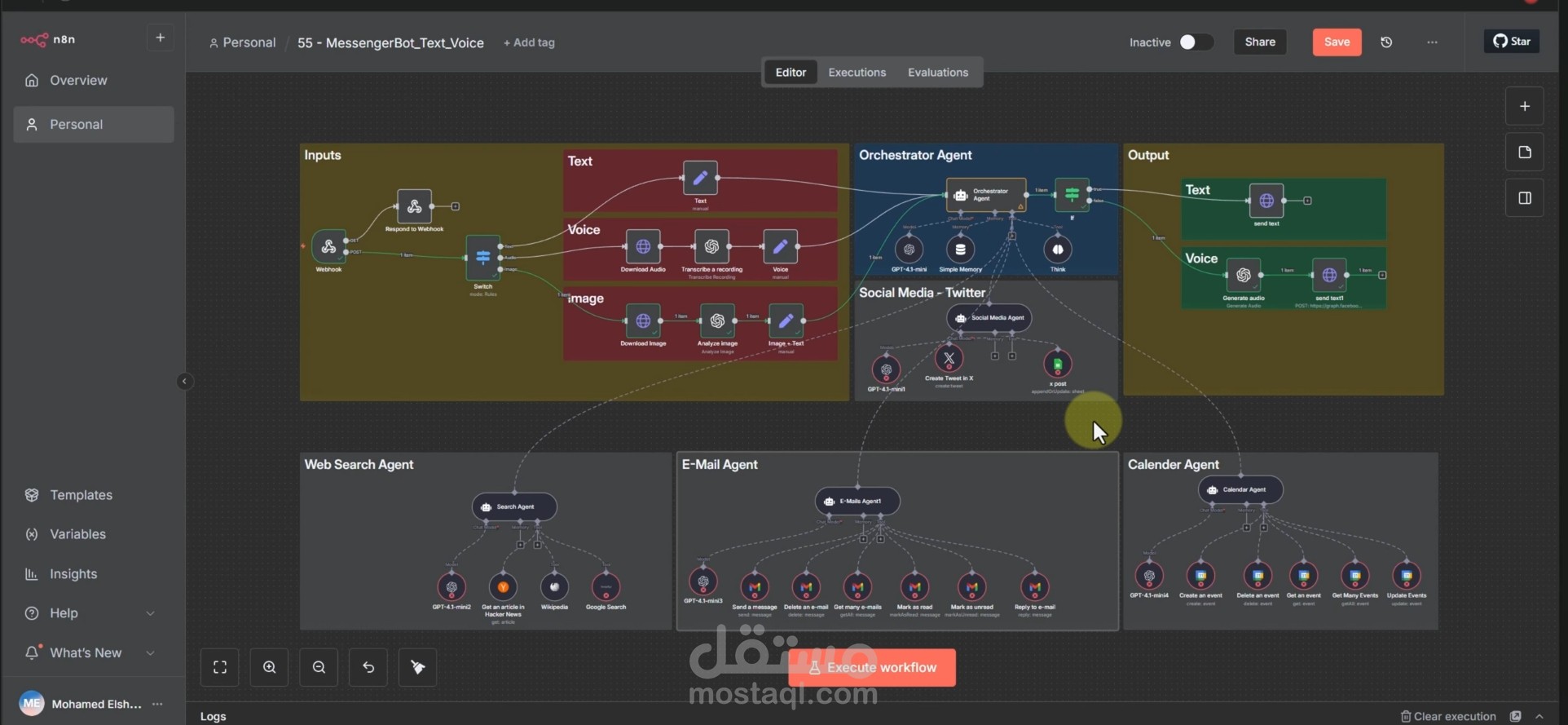Open the Wikipedia tool node
This screenshot has width=1568, height=725.
coord(554,586)
